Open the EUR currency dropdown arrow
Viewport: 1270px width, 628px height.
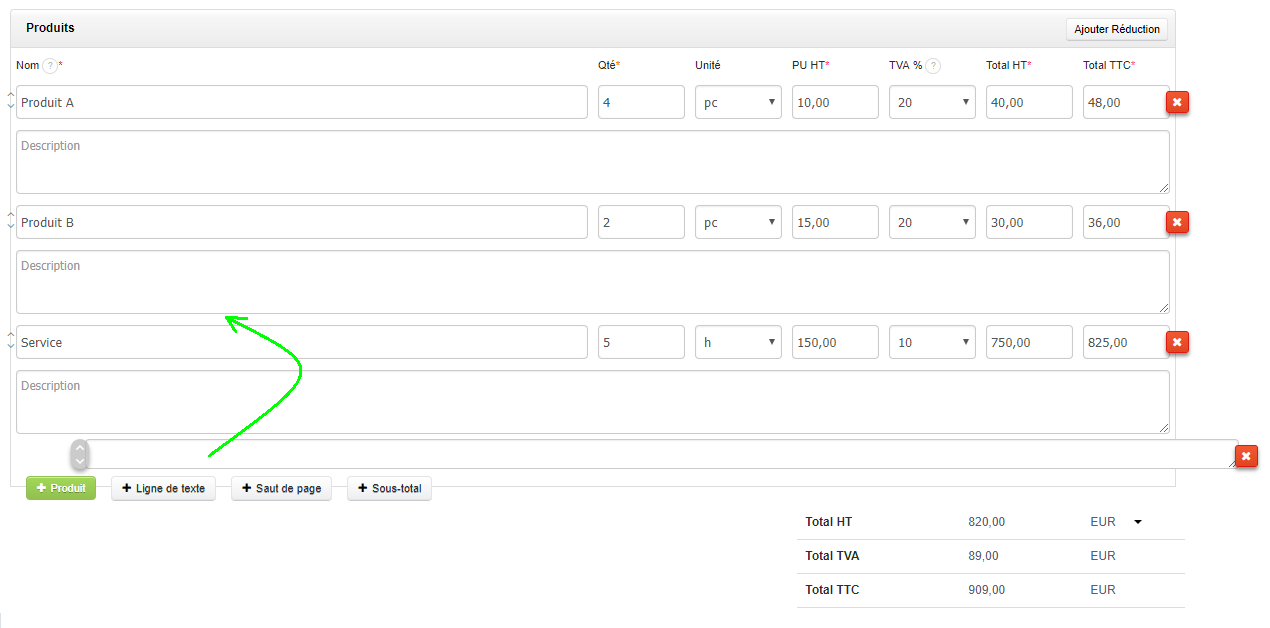[x=1137, y=522]
